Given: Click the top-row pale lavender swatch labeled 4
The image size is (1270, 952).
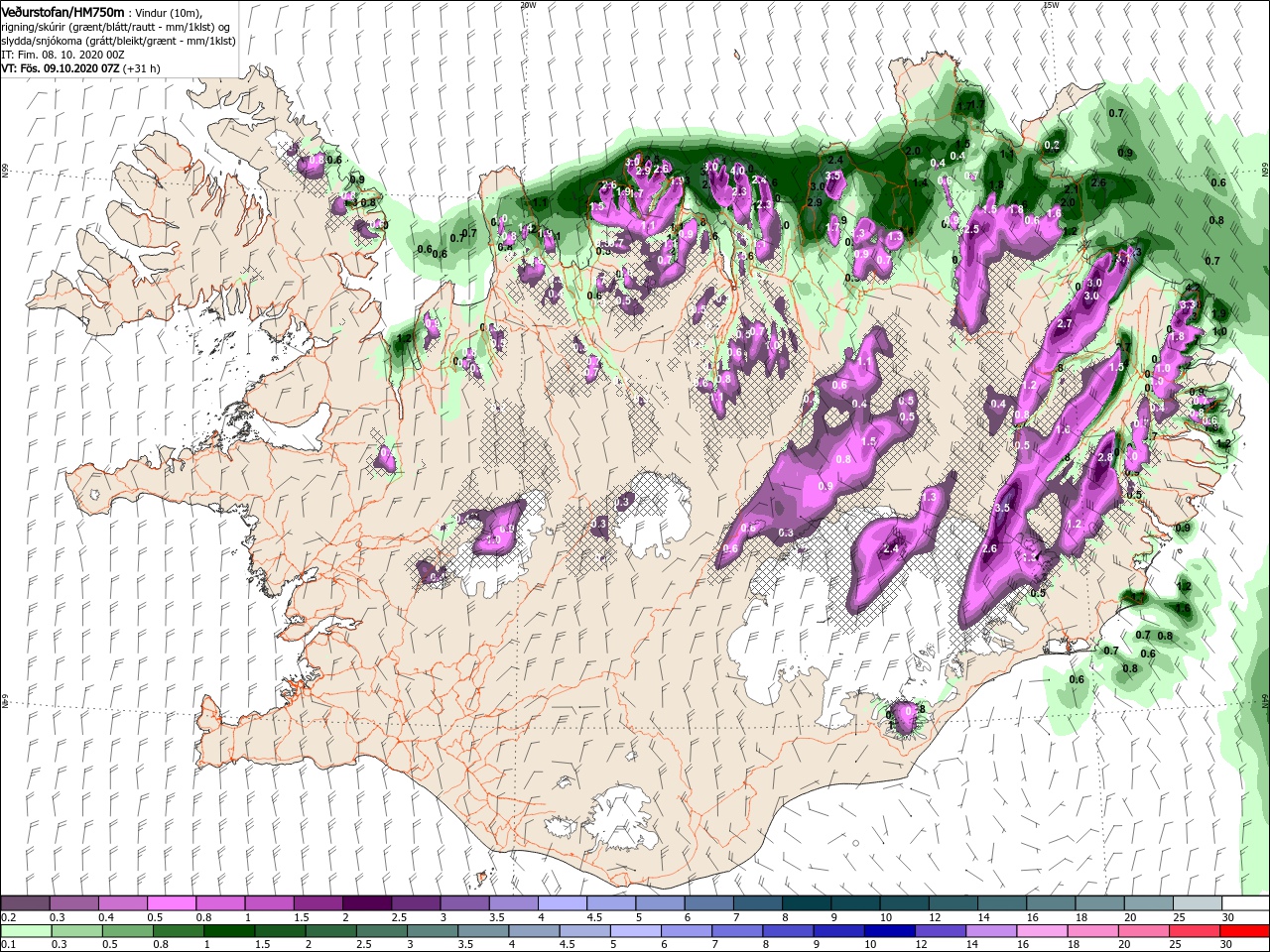Looking at the screenshot, I should tap(562, 903).
